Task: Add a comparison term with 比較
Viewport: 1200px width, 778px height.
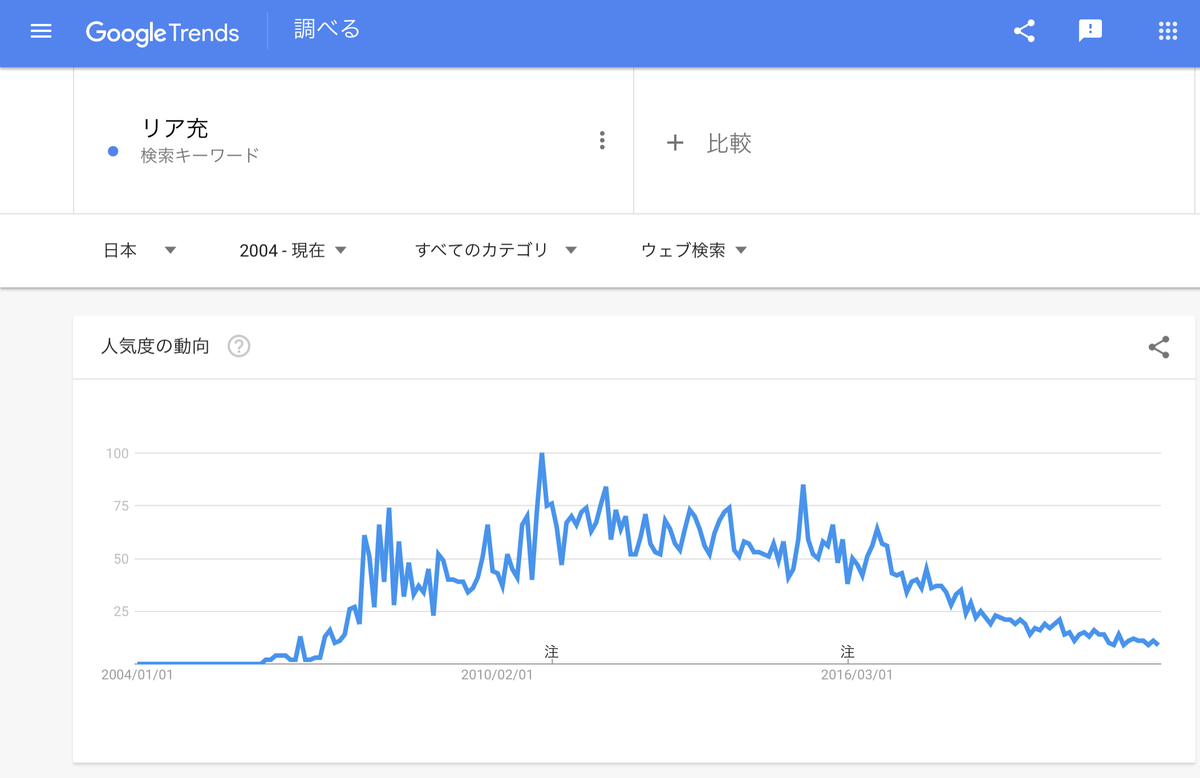Action: [727, 142]
